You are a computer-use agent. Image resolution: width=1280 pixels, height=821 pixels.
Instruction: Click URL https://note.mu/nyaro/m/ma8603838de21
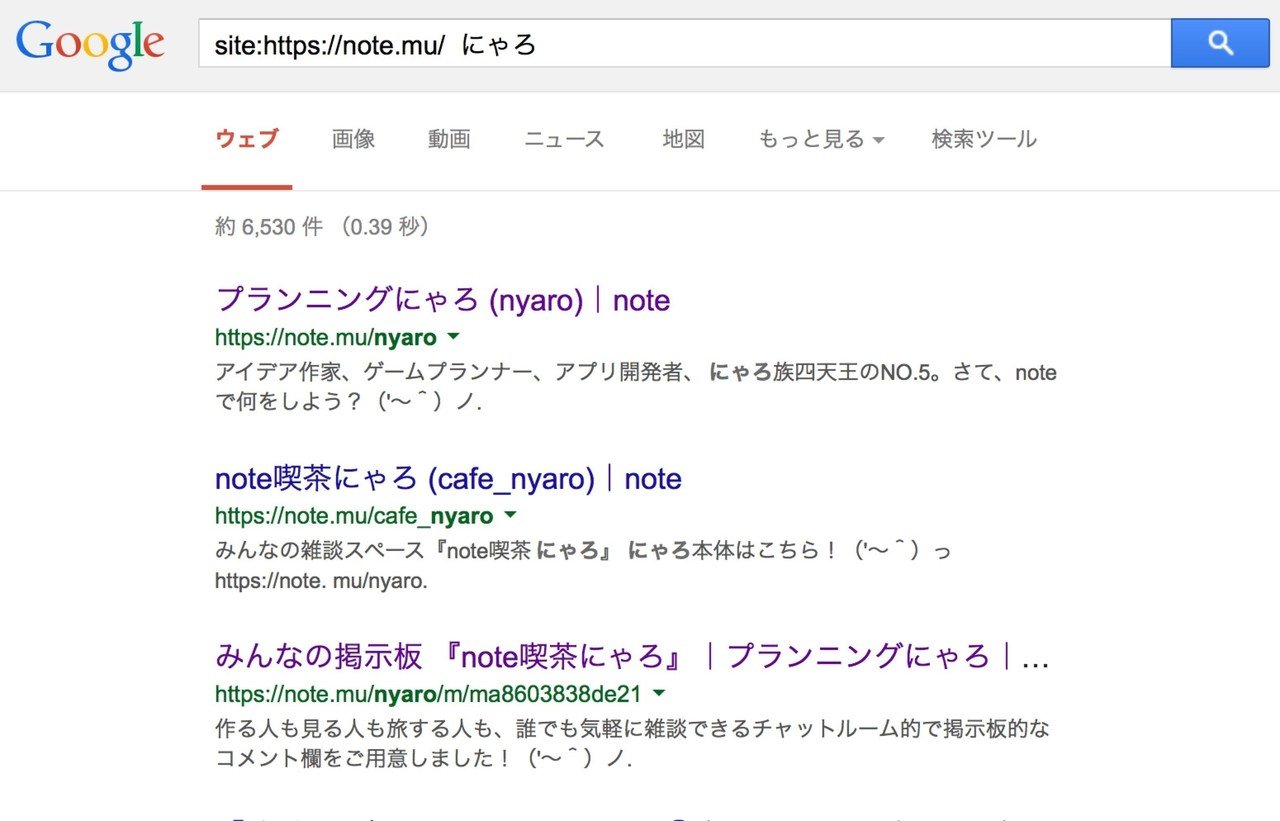point(428,694)
